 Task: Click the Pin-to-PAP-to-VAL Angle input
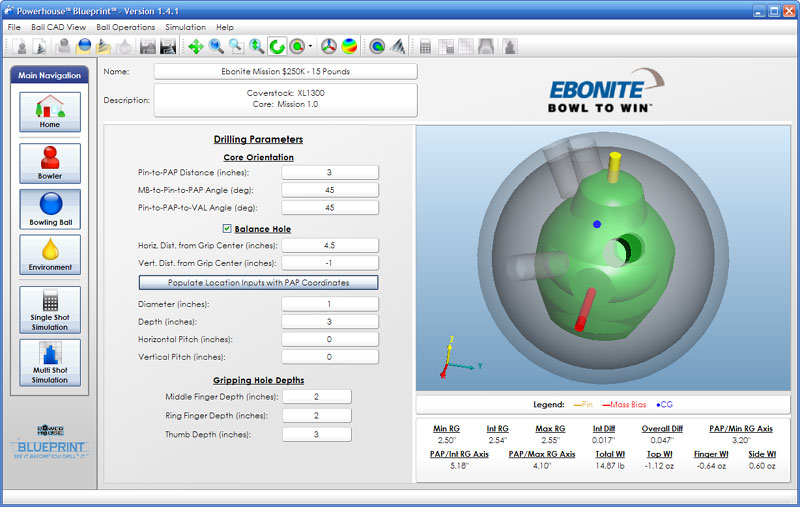(x=330, y=208)
